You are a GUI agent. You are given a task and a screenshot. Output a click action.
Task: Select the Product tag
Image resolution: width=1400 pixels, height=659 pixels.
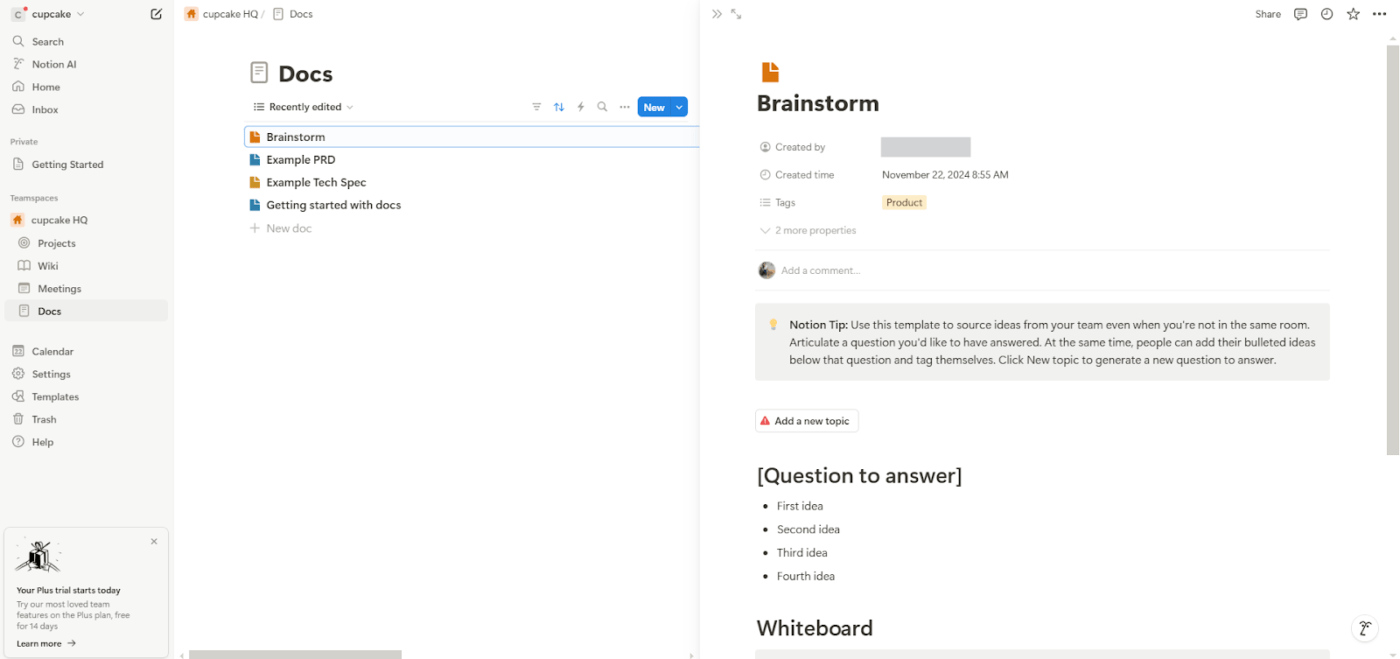tap(904, 202)
